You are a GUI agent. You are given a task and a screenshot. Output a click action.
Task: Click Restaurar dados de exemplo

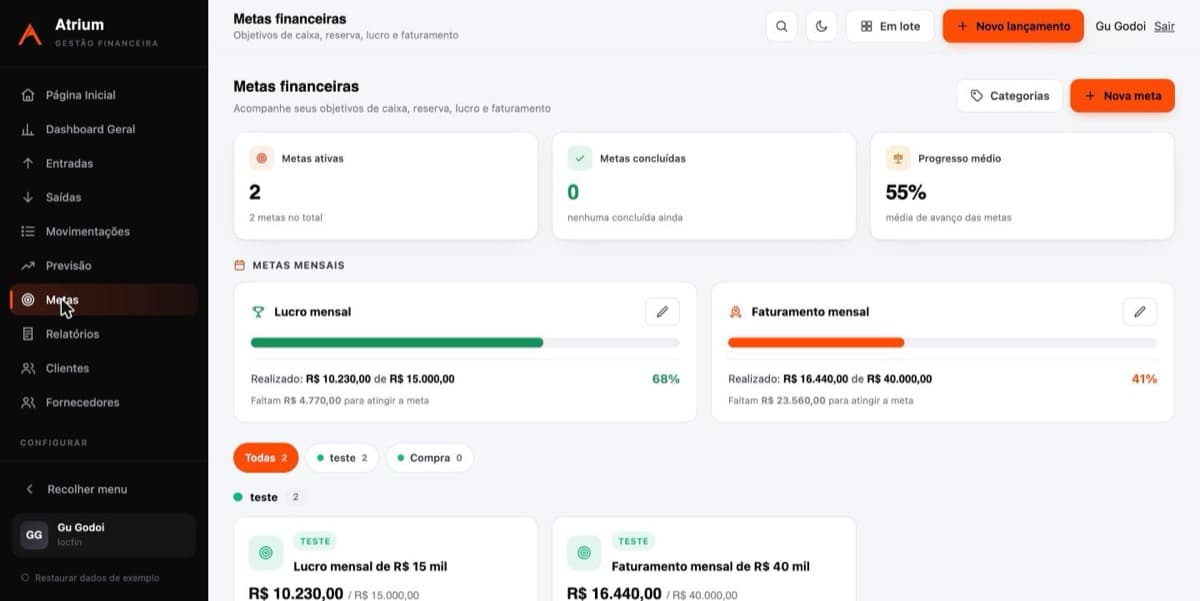(x=91, y=578)
